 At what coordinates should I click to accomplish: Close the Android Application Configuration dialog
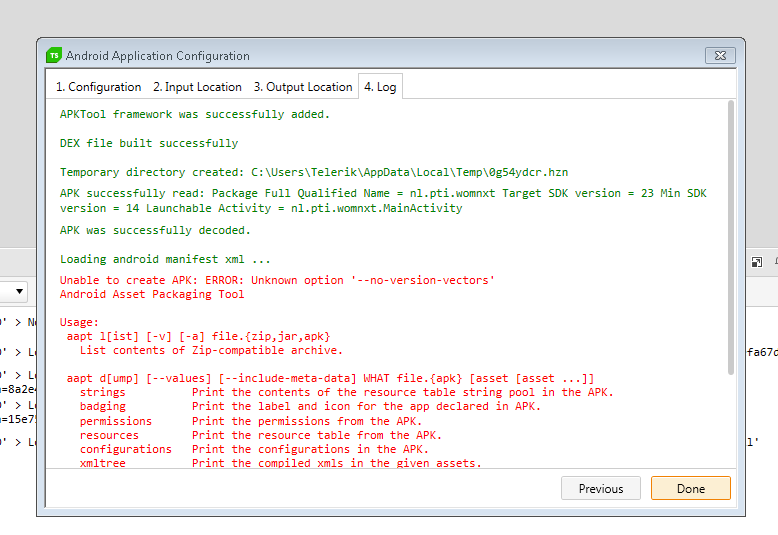[719, 55]
